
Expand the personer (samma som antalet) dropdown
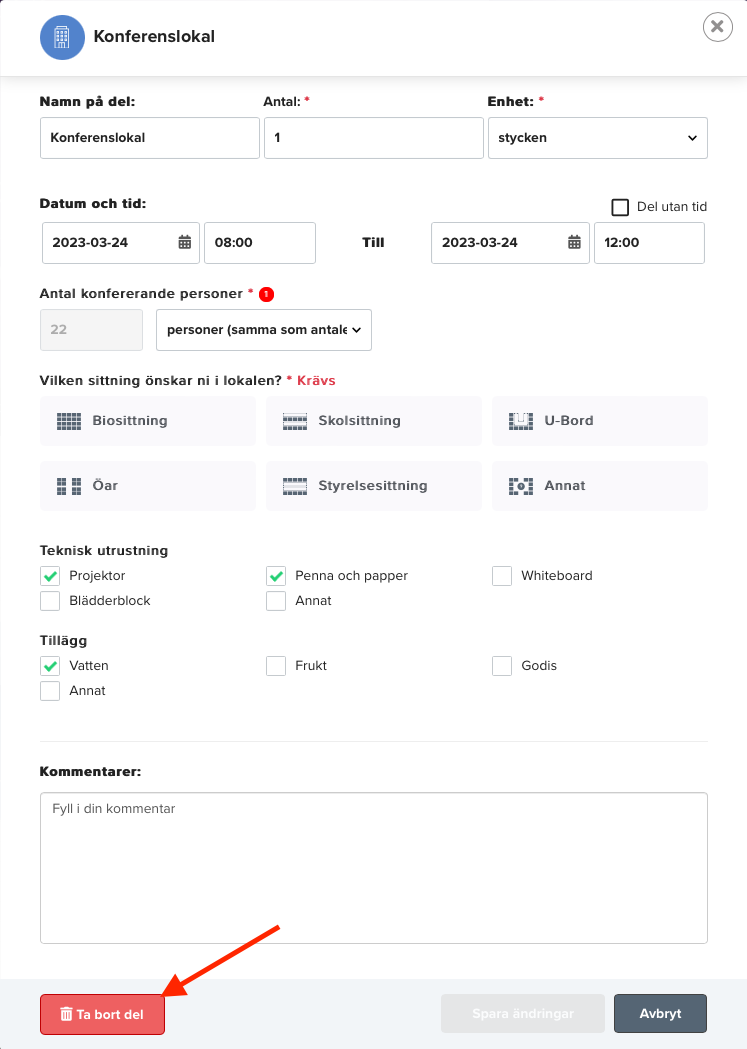point(264,330)
